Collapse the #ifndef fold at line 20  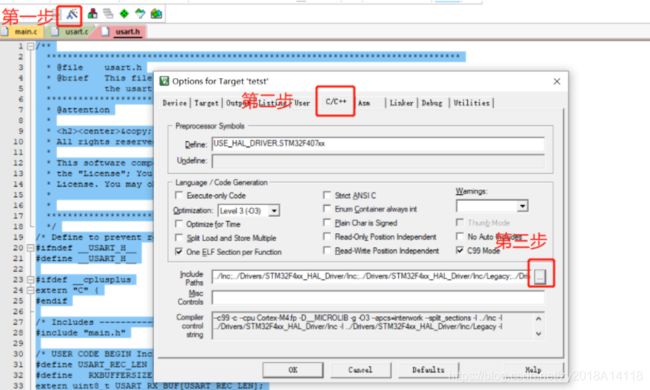[x=30, y=248]
